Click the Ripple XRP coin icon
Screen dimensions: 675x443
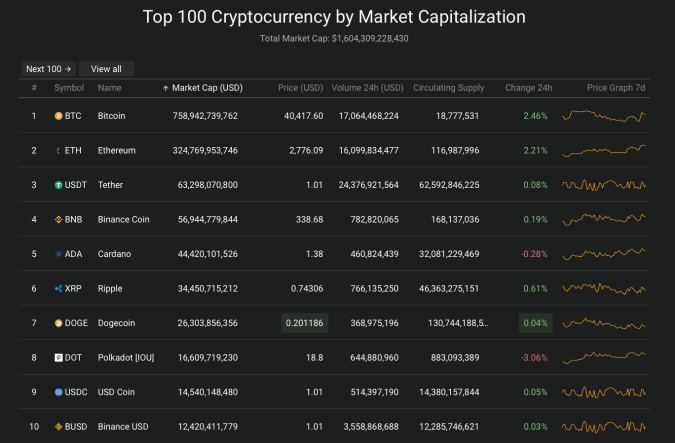(x=59, y=288)
